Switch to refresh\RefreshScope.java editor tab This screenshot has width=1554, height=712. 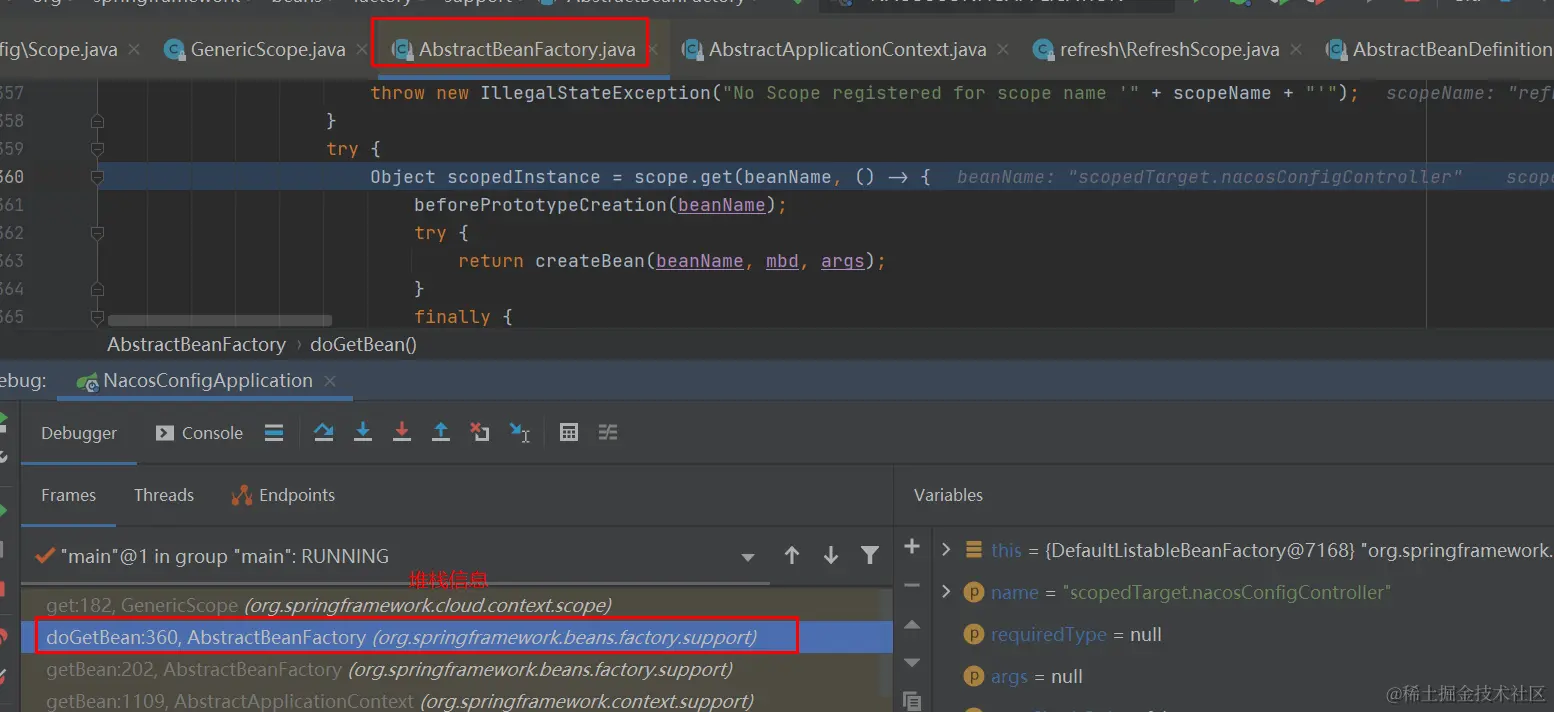coord(1169,49)
